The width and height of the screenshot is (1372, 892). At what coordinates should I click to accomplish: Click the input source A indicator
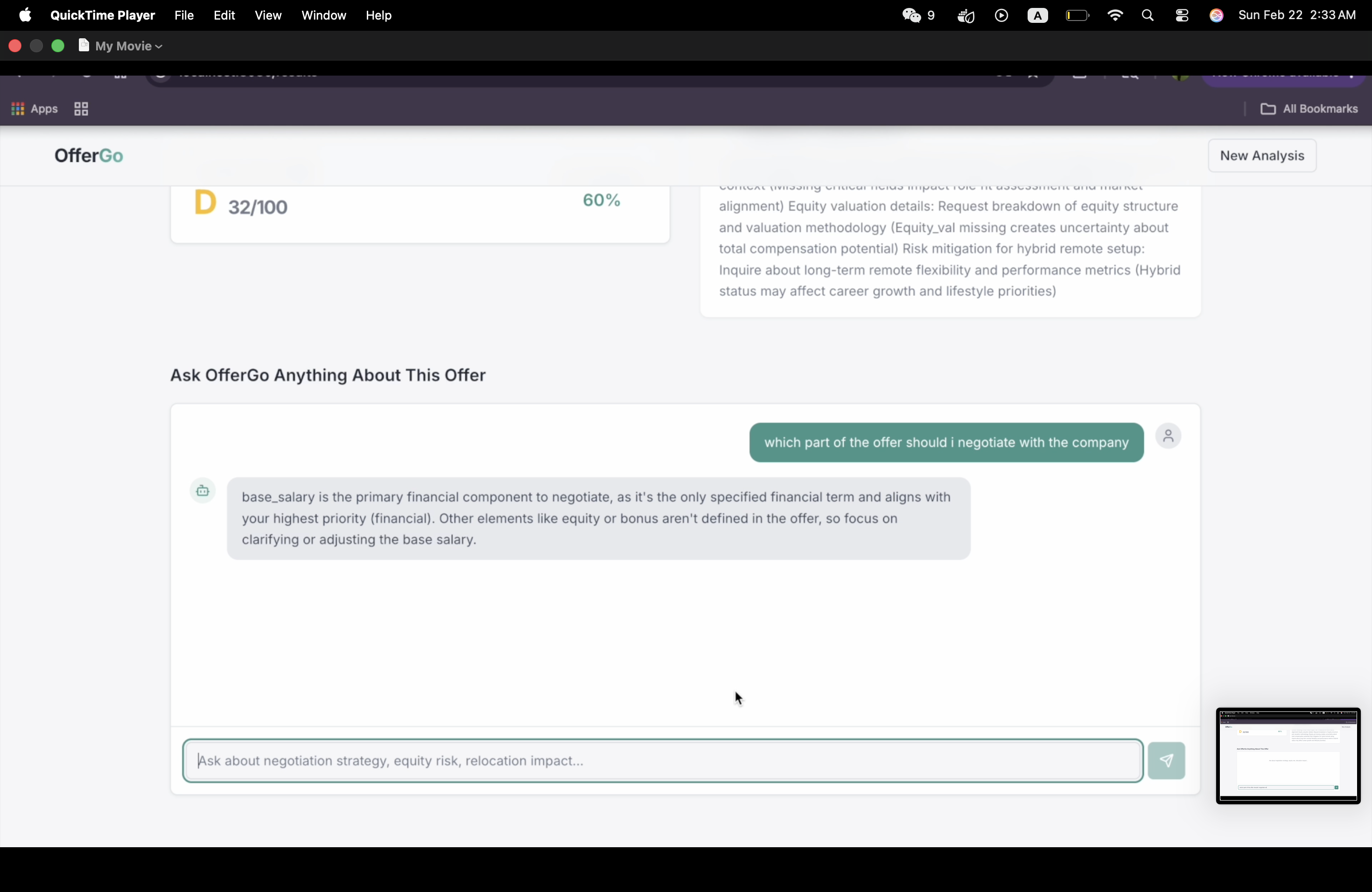pos(1037,15)
